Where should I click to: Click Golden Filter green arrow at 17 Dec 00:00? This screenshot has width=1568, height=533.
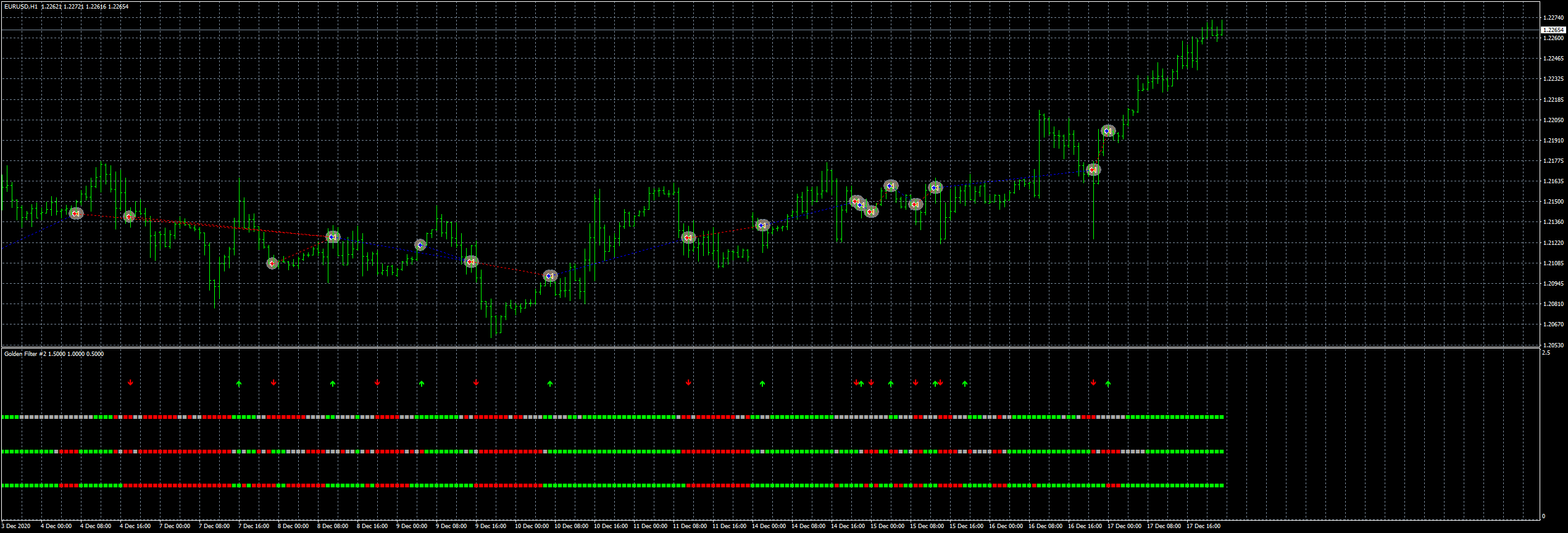[x=1108, y=384]
